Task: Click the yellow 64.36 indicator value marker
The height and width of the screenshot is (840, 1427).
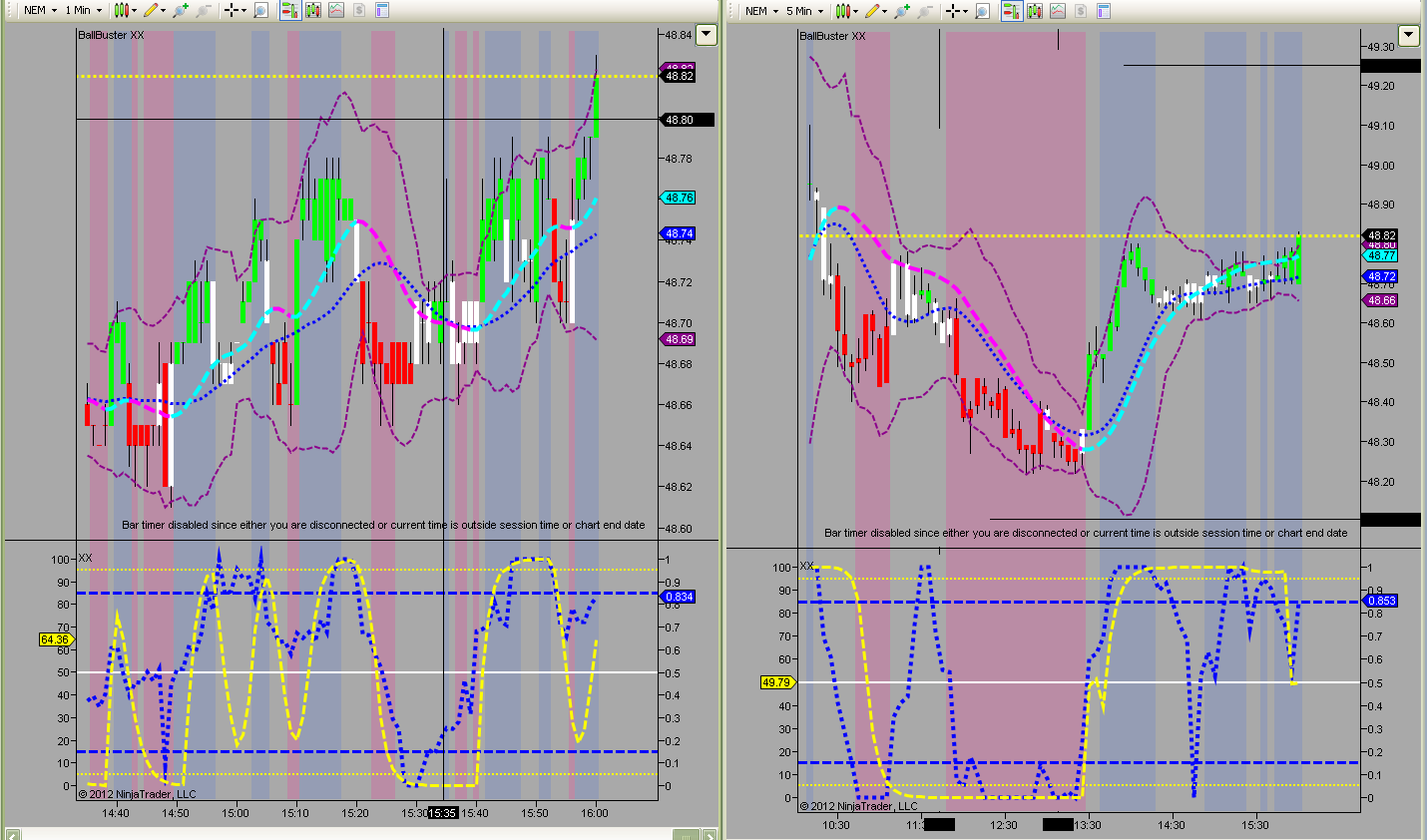Action: pyautogui.click(x=56, y=639)
